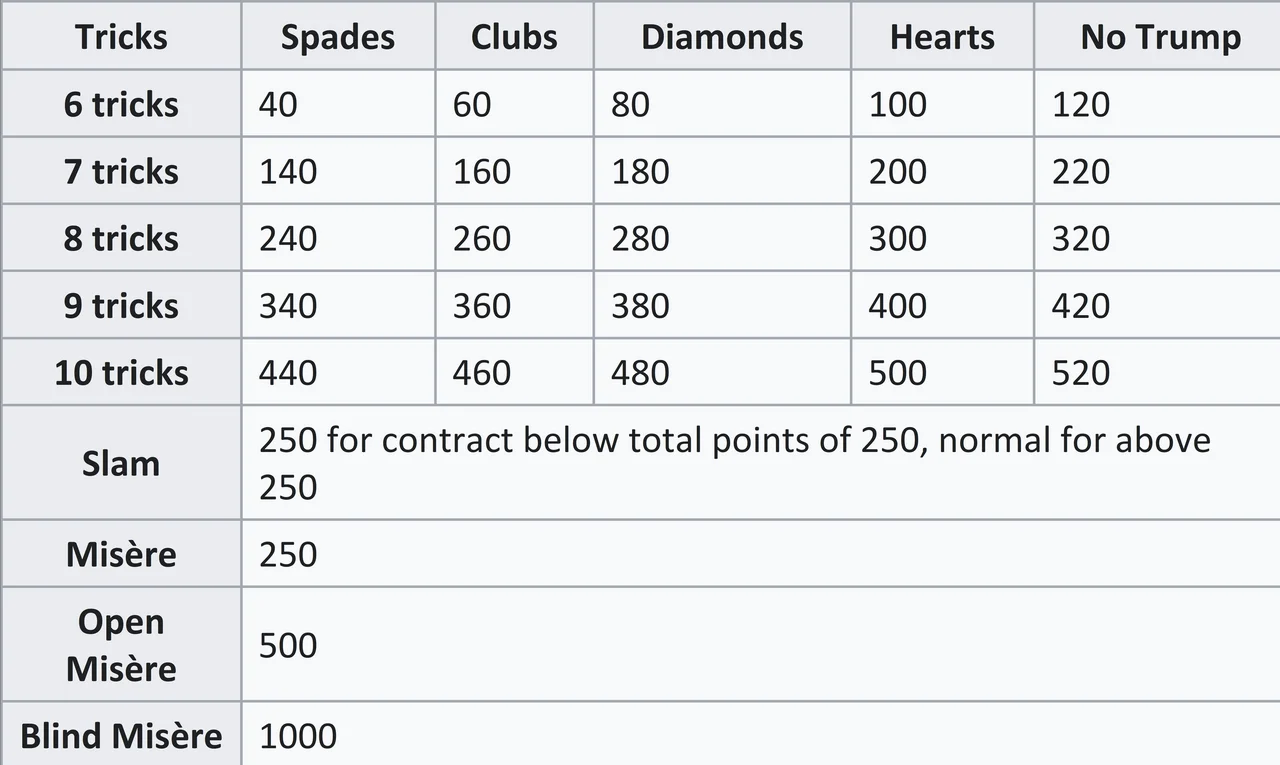Select the 180 value under Diamonds
Image resolution: width=1280 pixels, height=765 pixels.
(640, 171)
